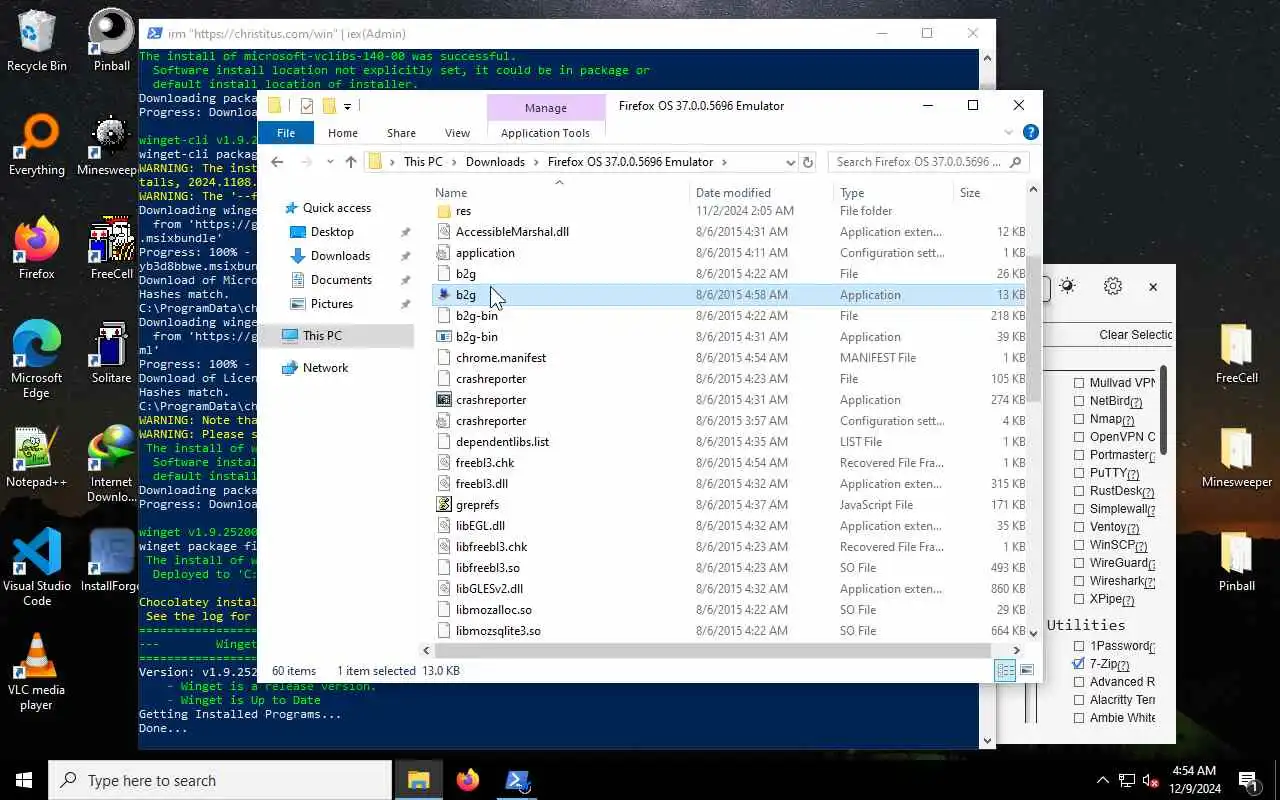This screenshot has height=800, width=1280.
Task: Click the File Explorer taskbar icon
Action: 418,780
